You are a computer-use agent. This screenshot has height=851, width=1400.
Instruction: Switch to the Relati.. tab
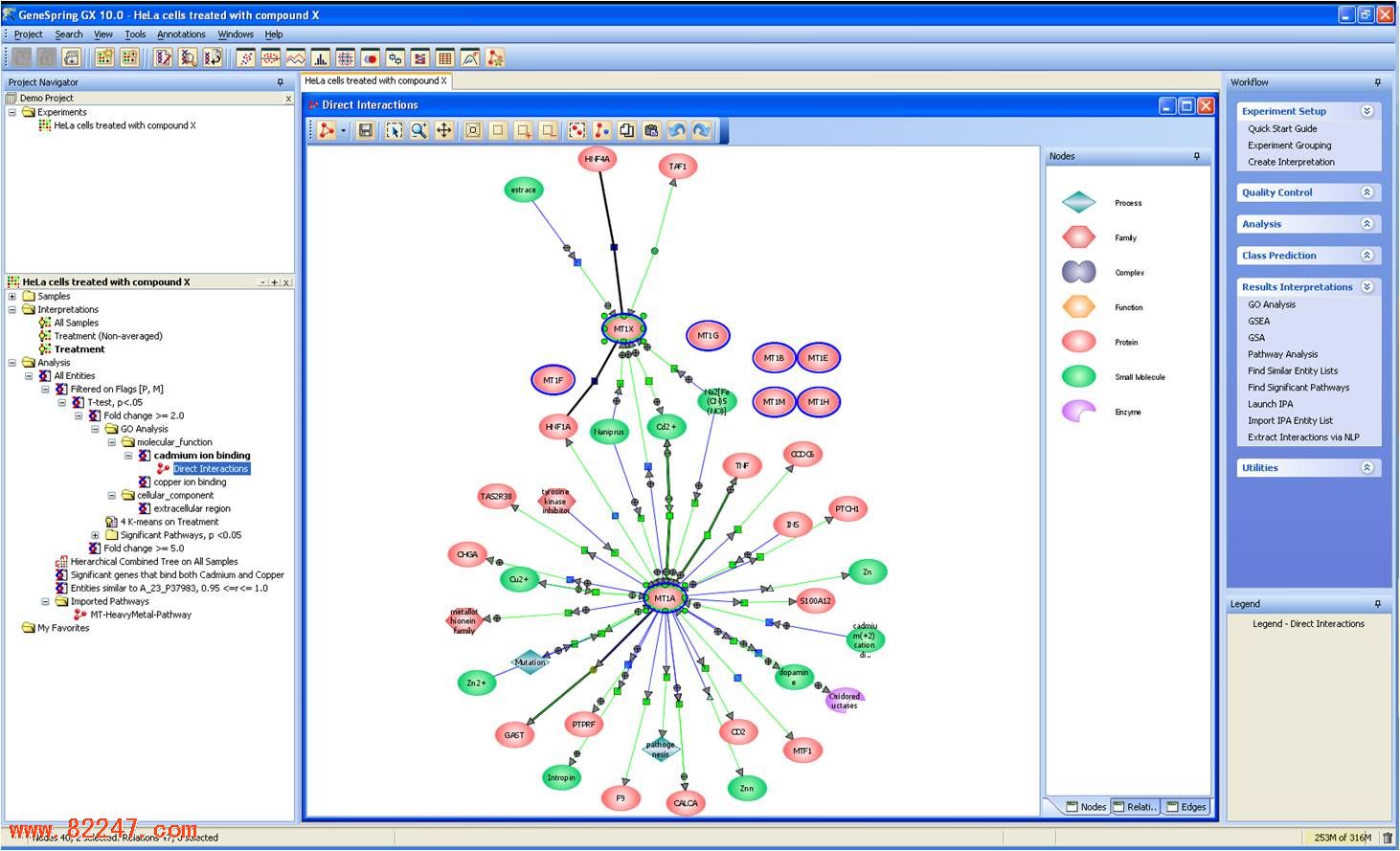(1136, 807)
